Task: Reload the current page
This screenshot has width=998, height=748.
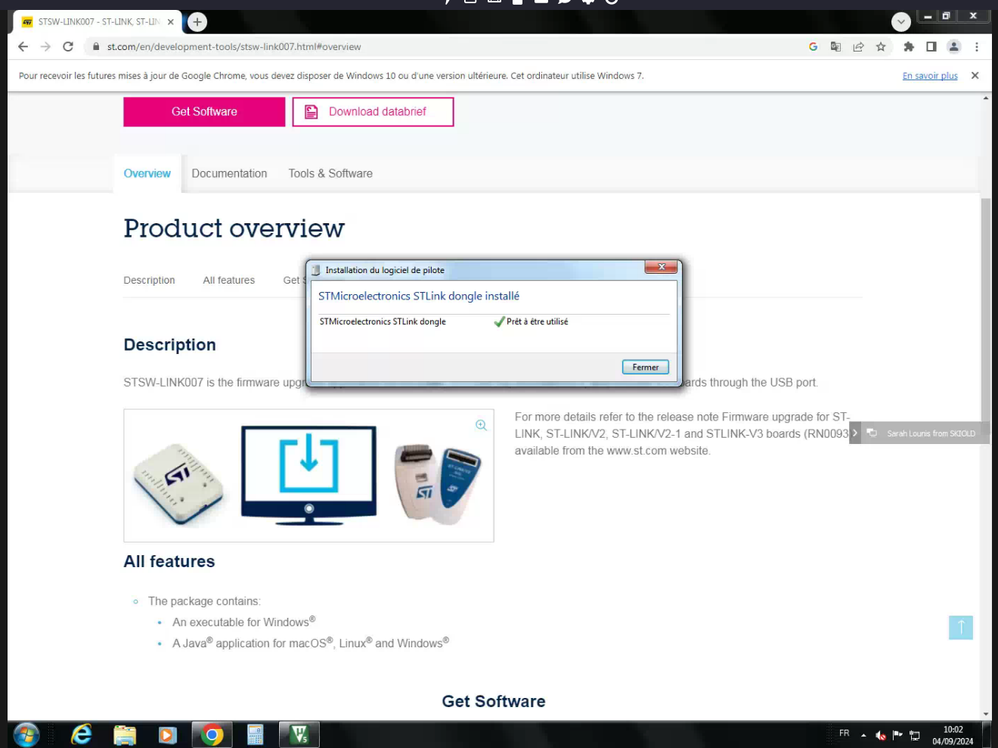Action: point(68,46)
